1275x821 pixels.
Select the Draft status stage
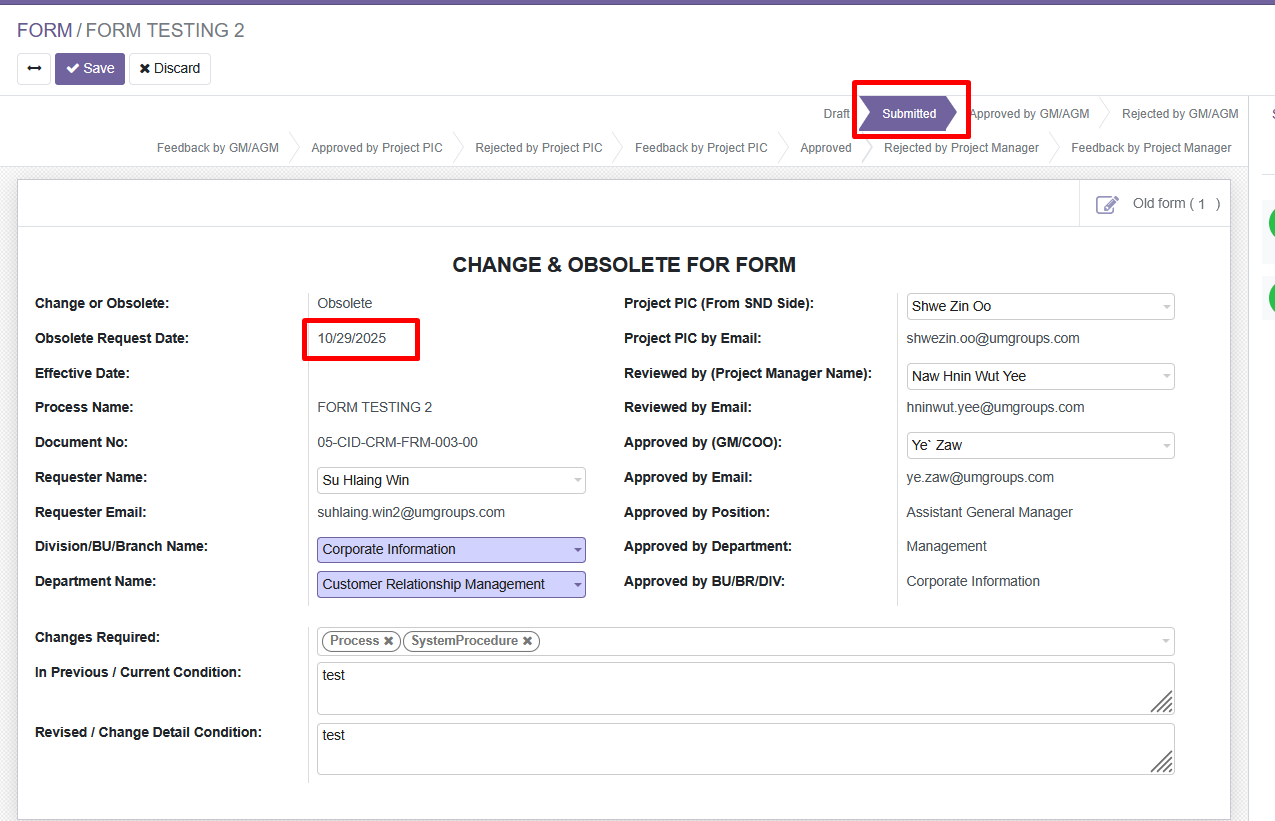point(836,114)
